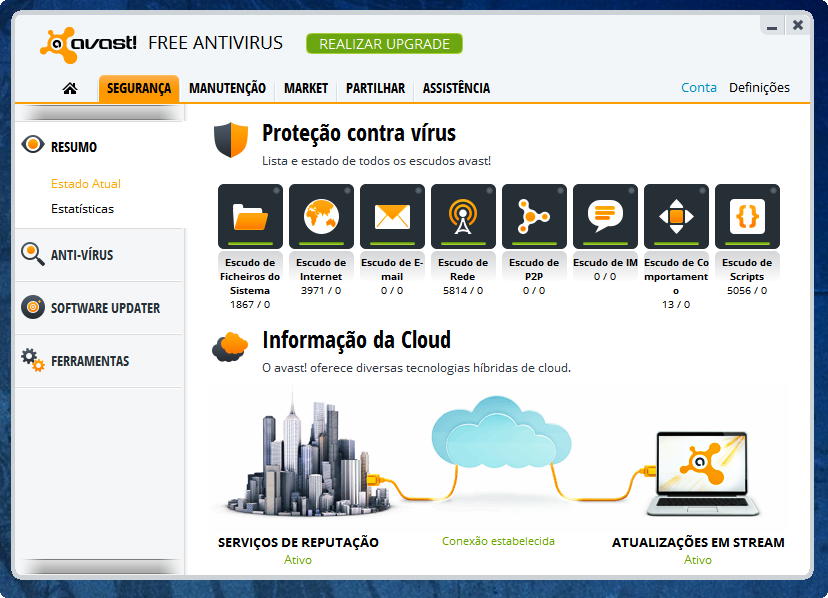Image resolution: width=828 pixels, height=598 pixels.
Task: Click the Atualizações em Stream heading
Action: pyautogui.click(x=698, y=543)
